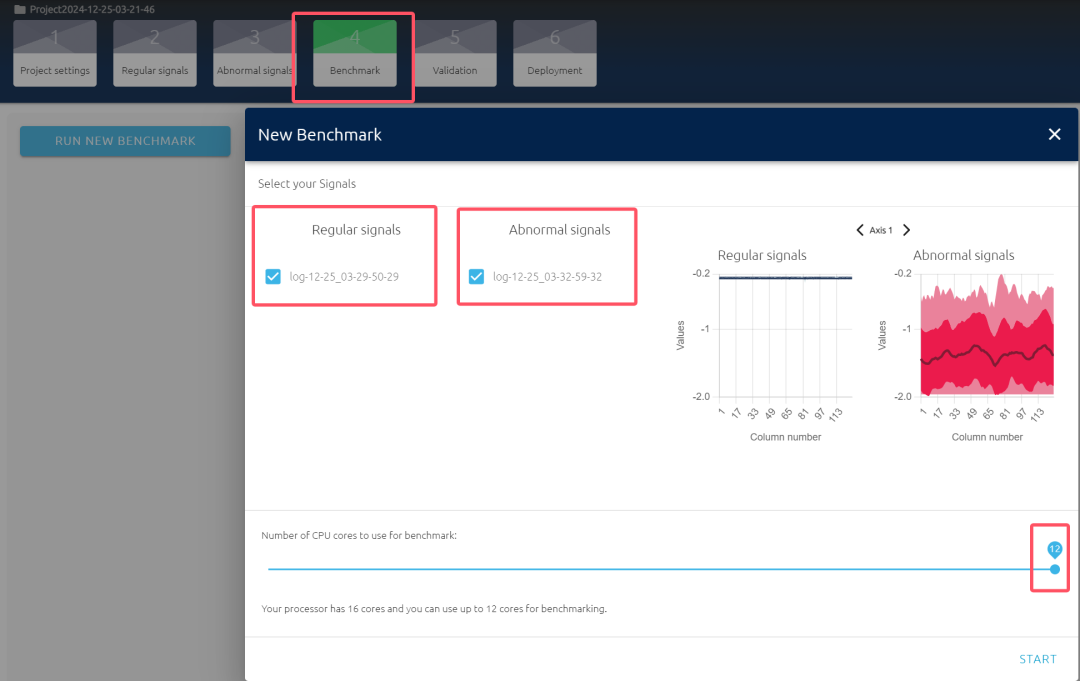Click the regular signal file name label
Screen dimensions: 1080x681
(344, 277)
